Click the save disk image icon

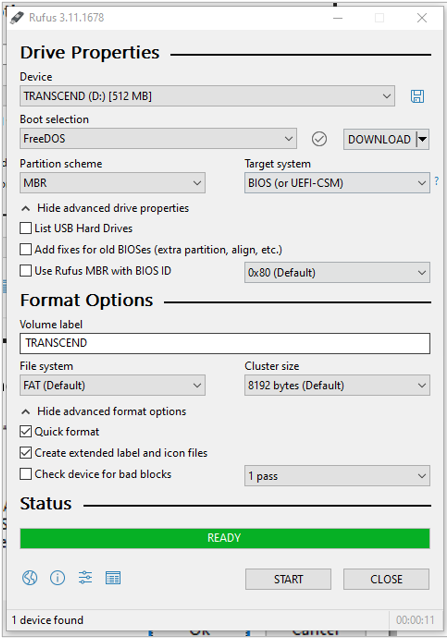pos(417,96)
